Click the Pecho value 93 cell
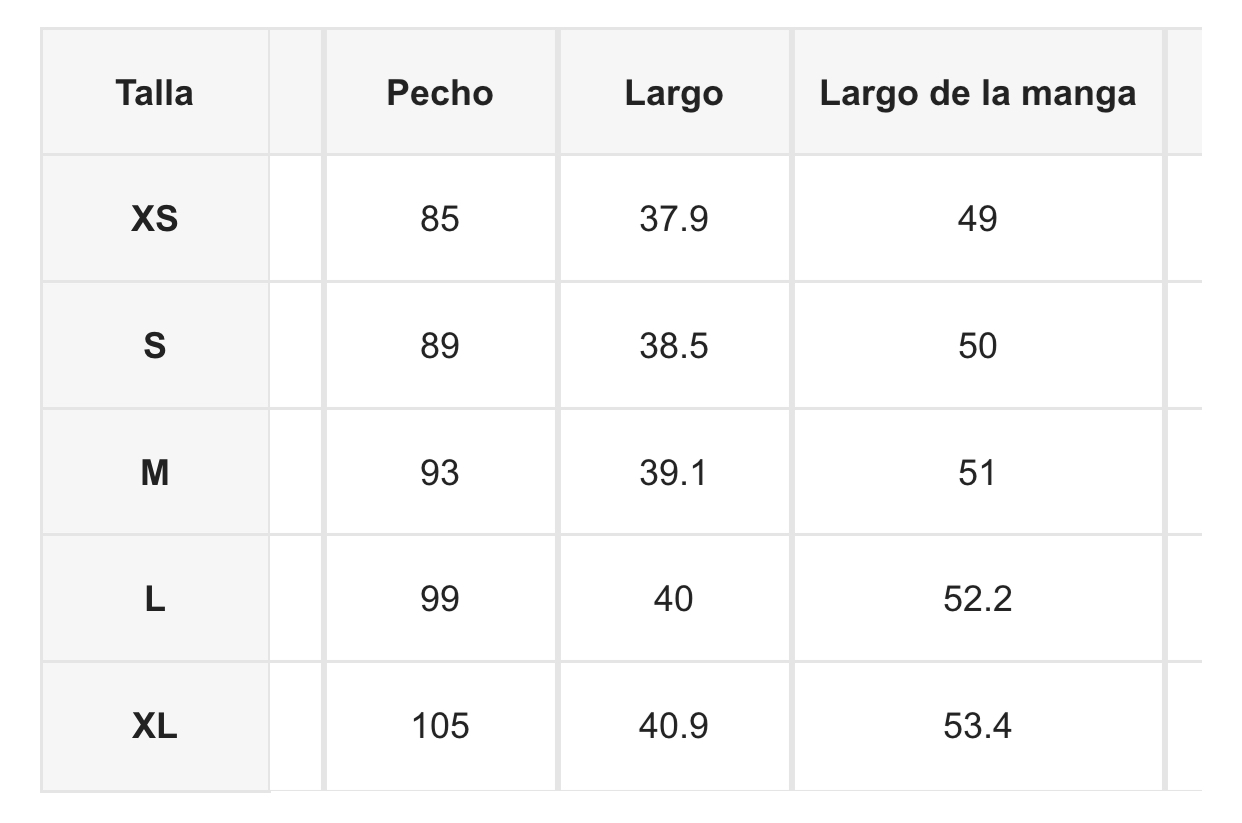 (440, 472)
